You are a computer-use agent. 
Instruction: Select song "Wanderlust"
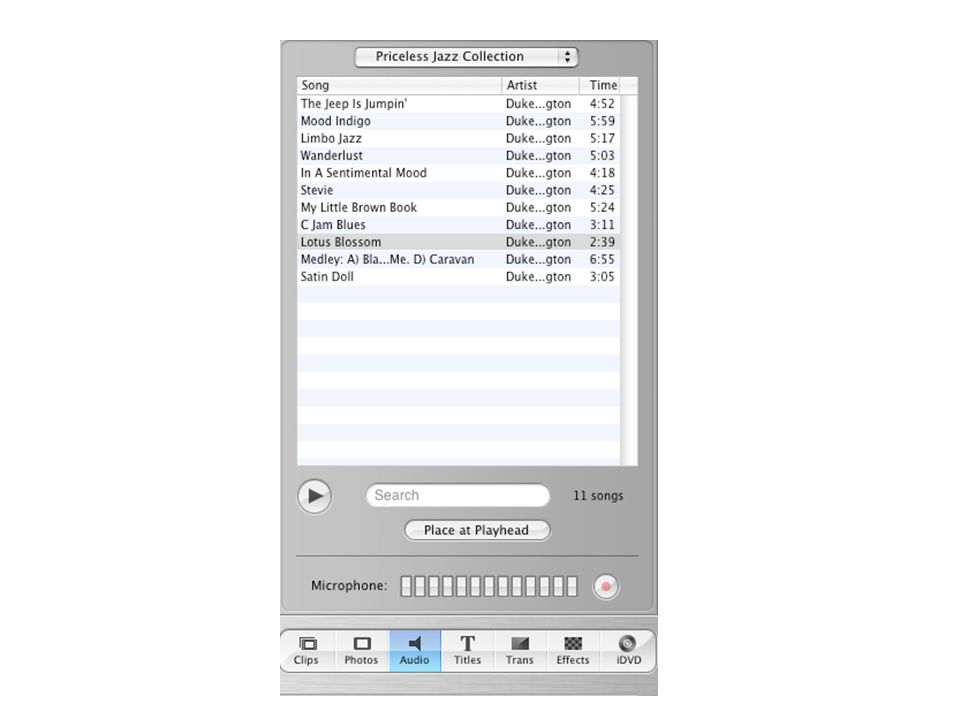[x=459, y=156]
